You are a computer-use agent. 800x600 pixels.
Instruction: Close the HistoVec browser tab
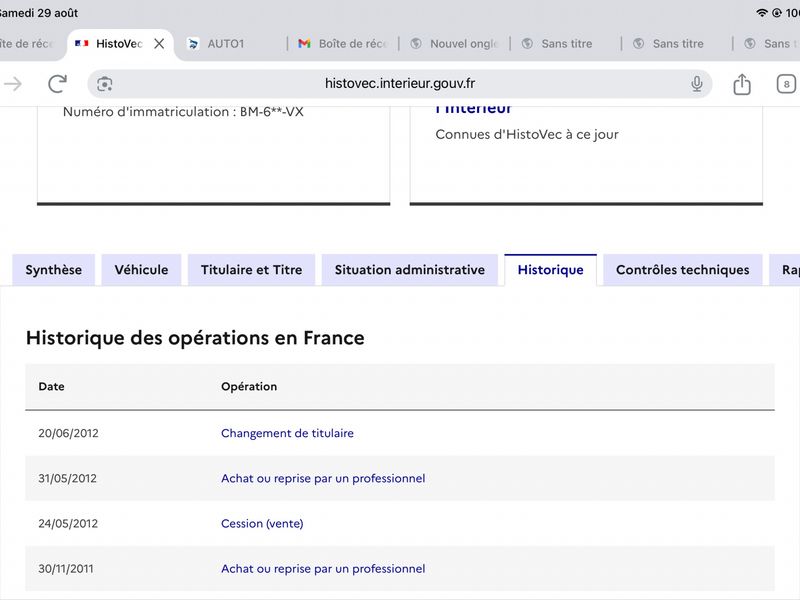click(x=159, y=44)
